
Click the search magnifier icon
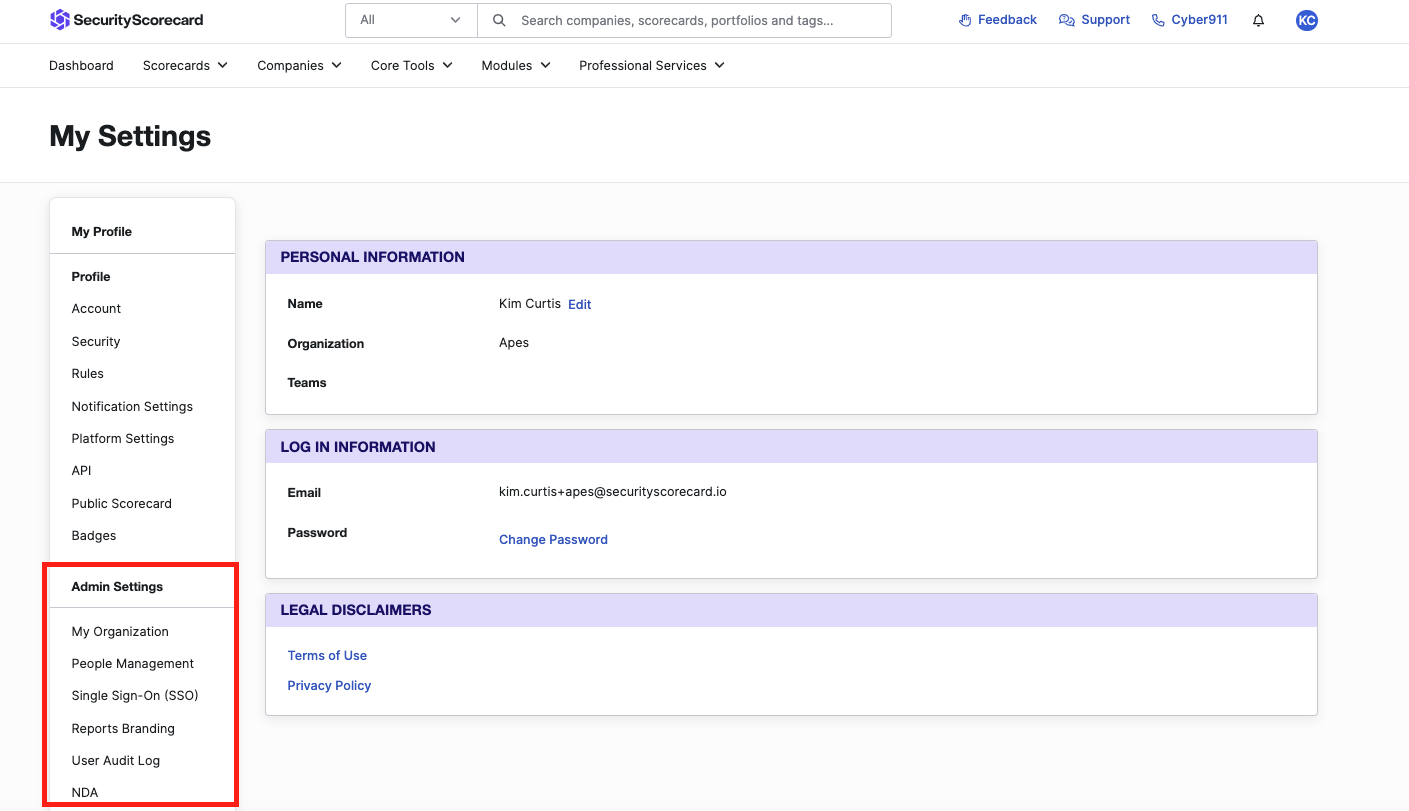[x=499, y=20]
